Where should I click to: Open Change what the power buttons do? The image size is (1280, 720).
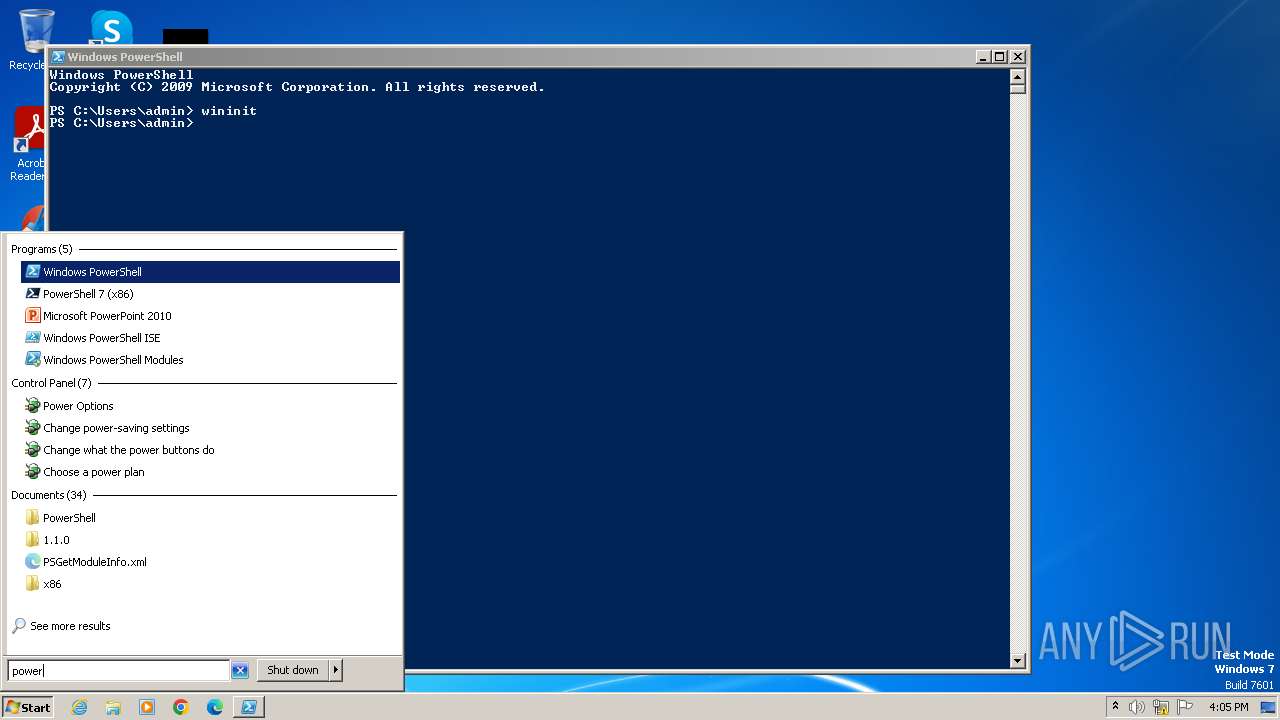point(210,450)
